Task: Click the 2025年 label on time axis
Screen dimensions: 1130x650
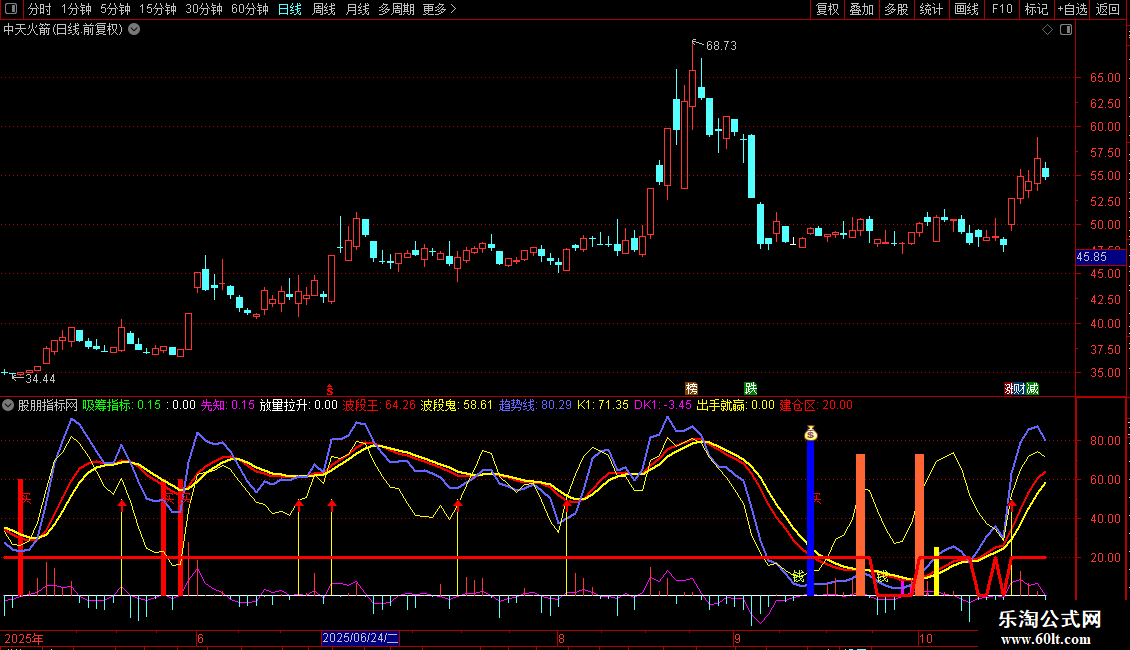Action: point(24,638)
